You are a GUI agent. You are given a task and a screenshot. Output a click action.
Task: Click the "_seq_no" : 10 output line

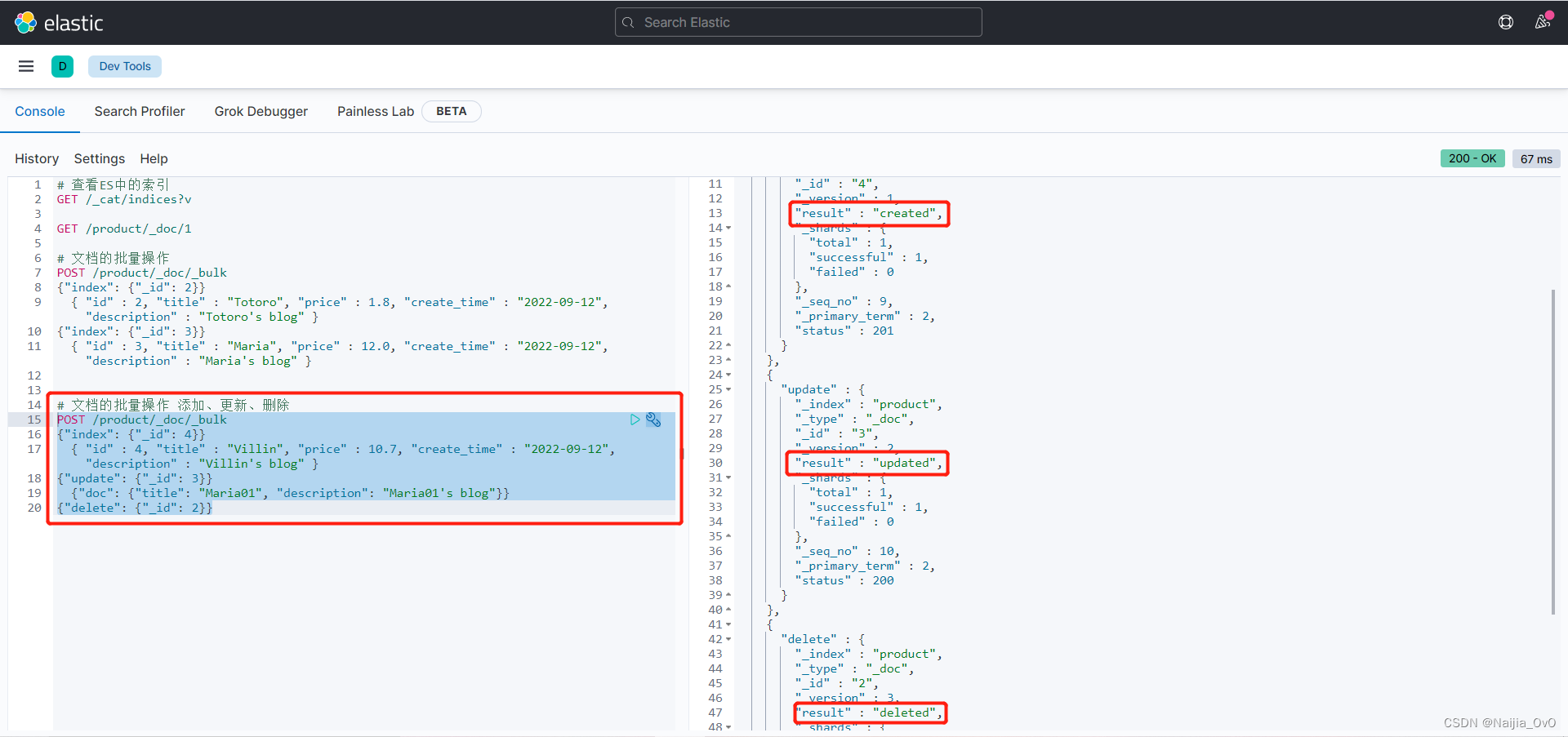(x=848, y=552)
